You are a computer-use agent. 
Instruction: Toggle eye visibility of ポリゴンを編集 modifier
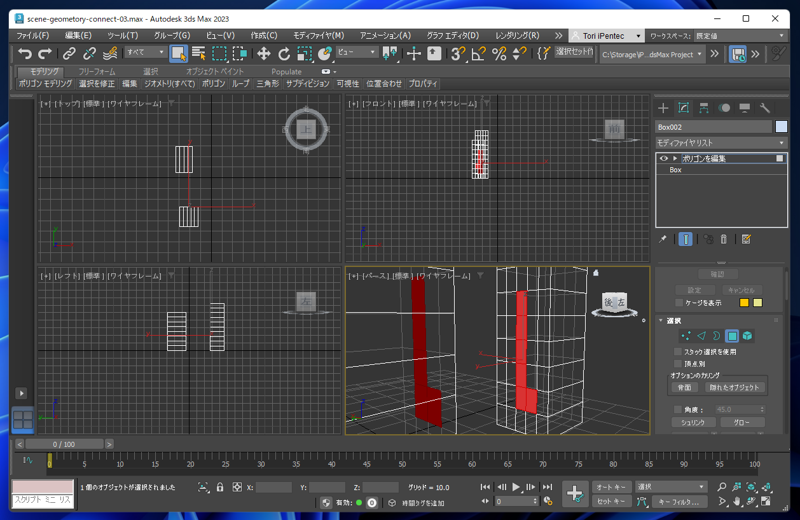pos(663,158)
